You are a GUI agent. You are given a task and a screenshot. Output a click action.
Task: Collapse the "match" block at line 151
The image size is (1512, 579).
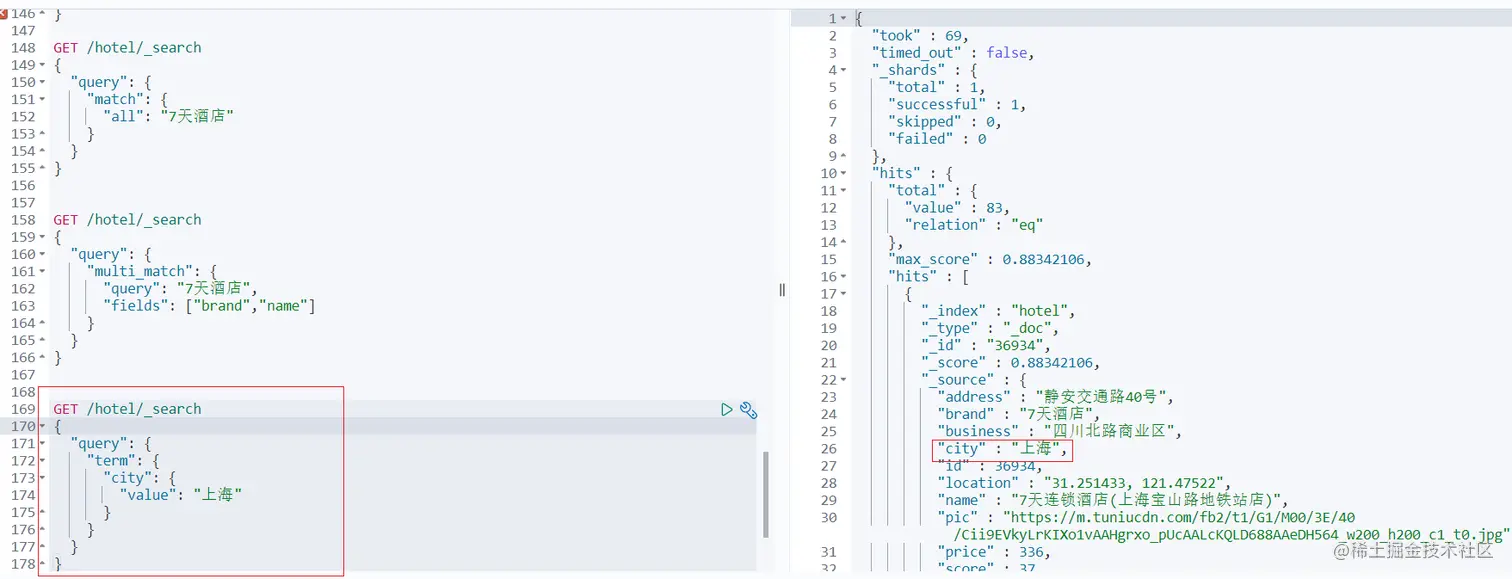pos(42,99)
